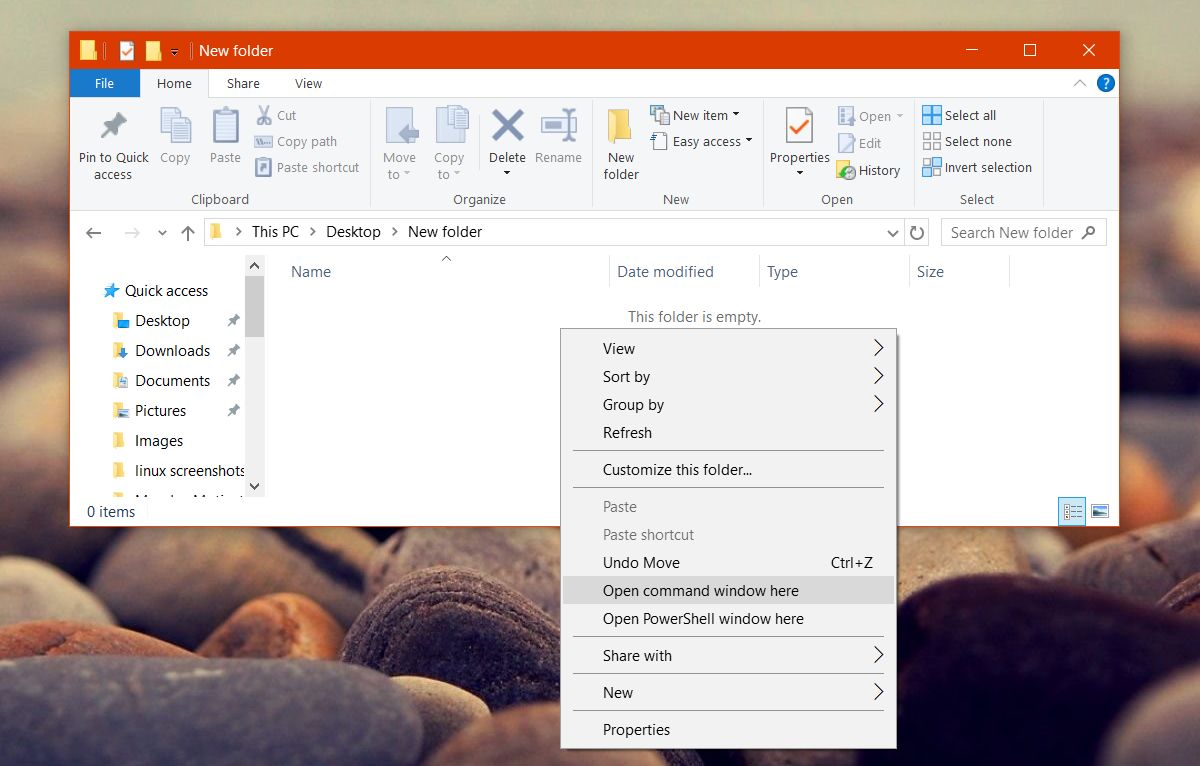Image resolution: width=1200 pixels, height=766 pixels.
Task: Expand the New item dropdown
Action: pos(735,114)
